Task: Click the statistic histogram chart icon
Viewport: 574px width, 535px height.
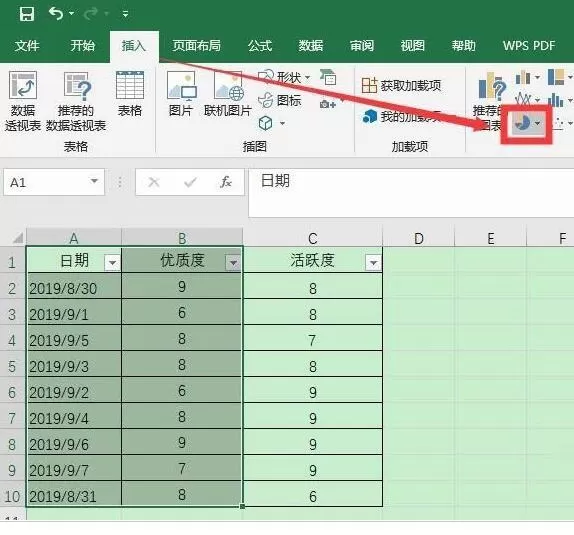Action: point(556,100)
